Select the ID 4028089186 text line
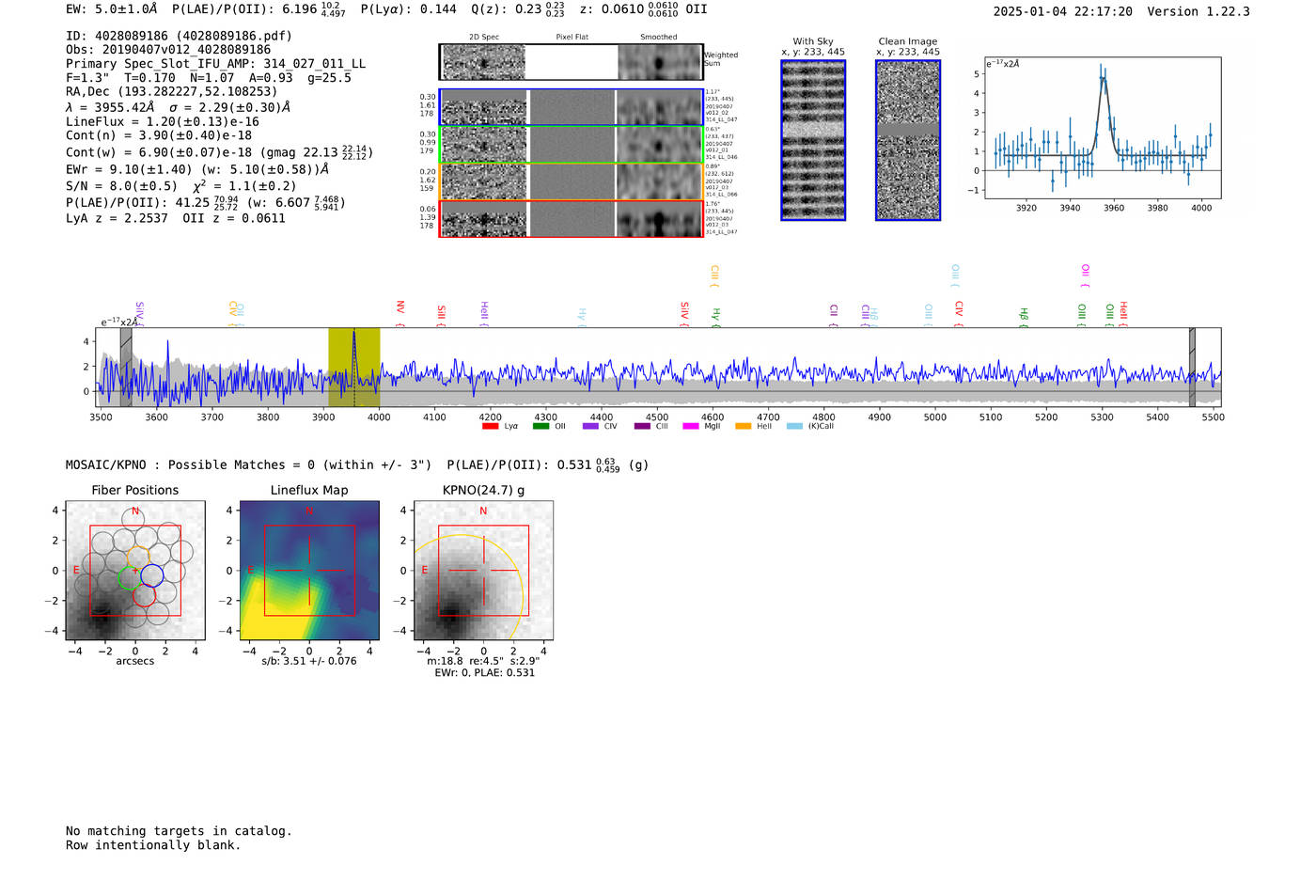 point(179,36)
